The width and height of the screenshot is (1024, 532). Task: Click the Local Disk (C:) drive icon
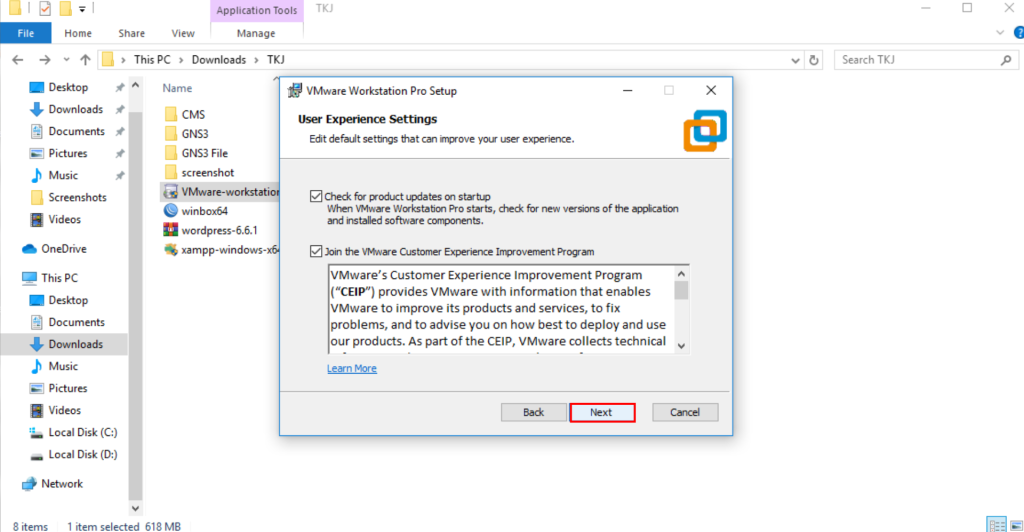tap(36, 432)
